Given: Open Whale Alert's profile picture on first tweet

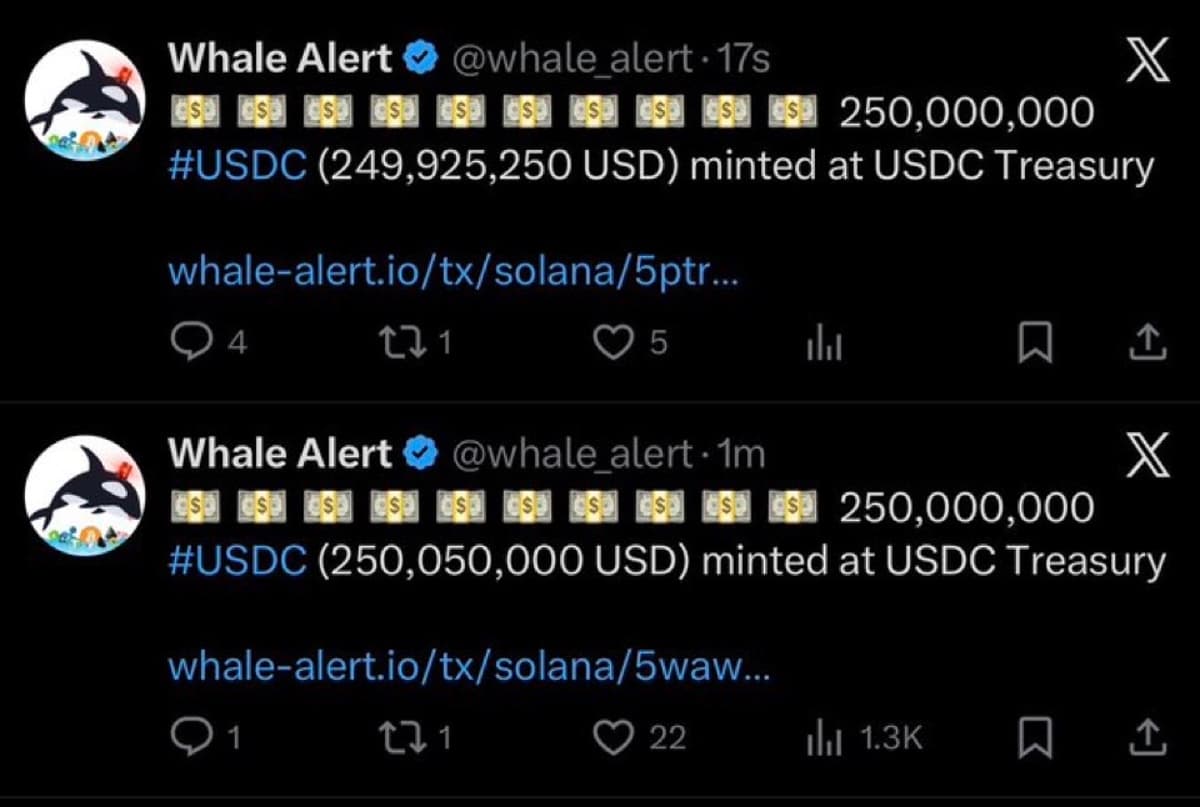Looking at the screenshot, I should (x=85, y=98).
